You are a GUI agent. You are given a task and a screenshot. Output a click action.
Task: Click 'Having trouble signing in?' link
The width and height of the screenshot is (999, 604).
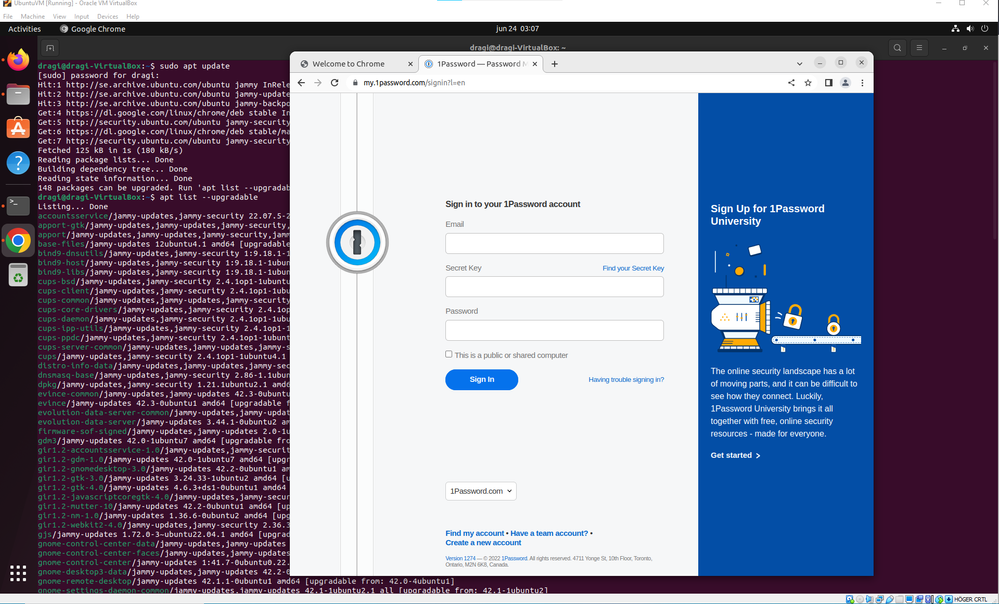(626, 380)
